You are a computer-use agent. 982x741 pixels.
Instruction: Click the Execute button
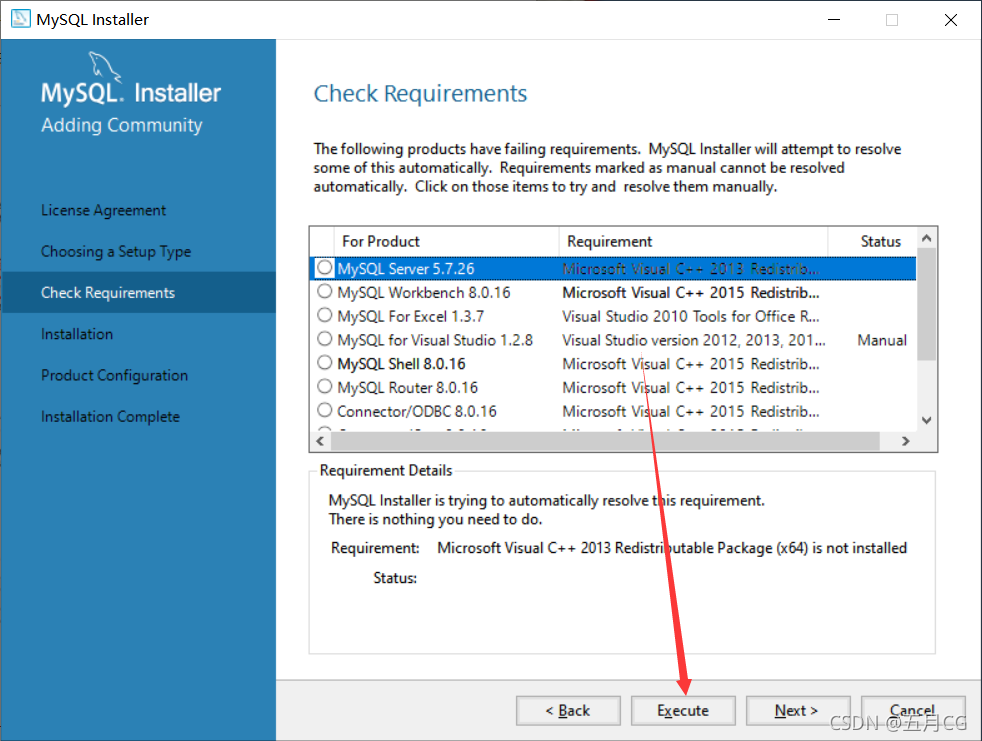pyautogui.click(x=683, y=710)
